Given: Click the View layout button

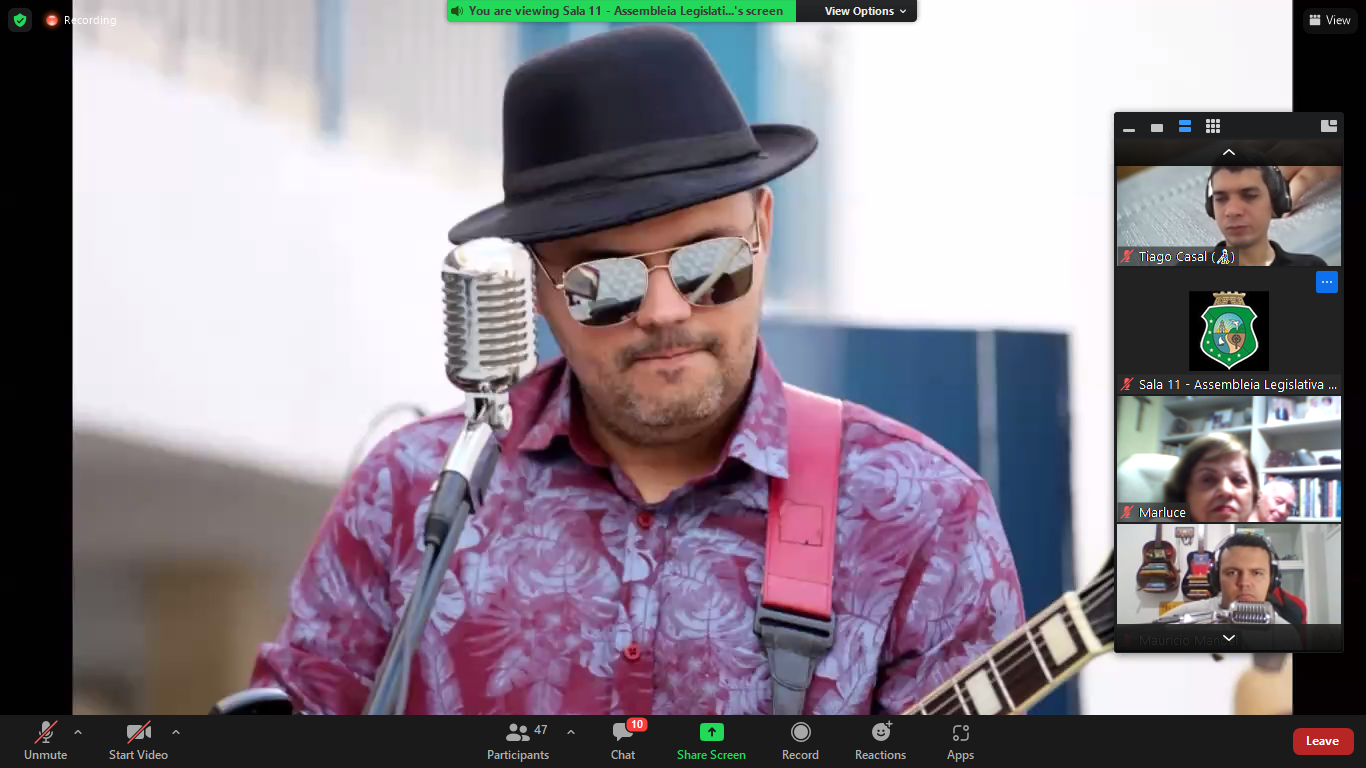Looking at the screenshot, I should (x=1329, y=20).
